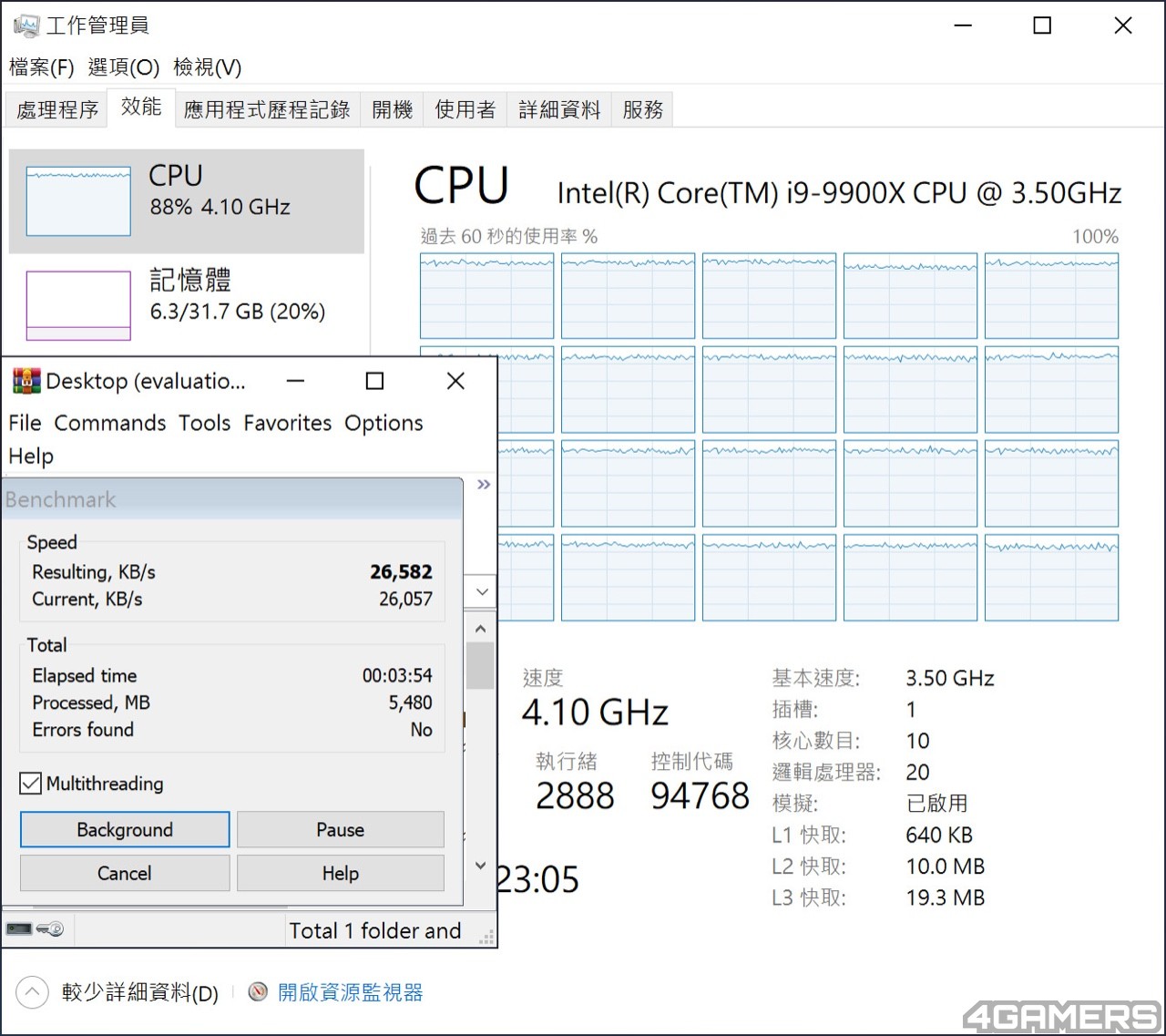Screen dimensions: 1166x1036
Task: Open the WinRAR address bar dropdown arrow
Action: [482, 591]
